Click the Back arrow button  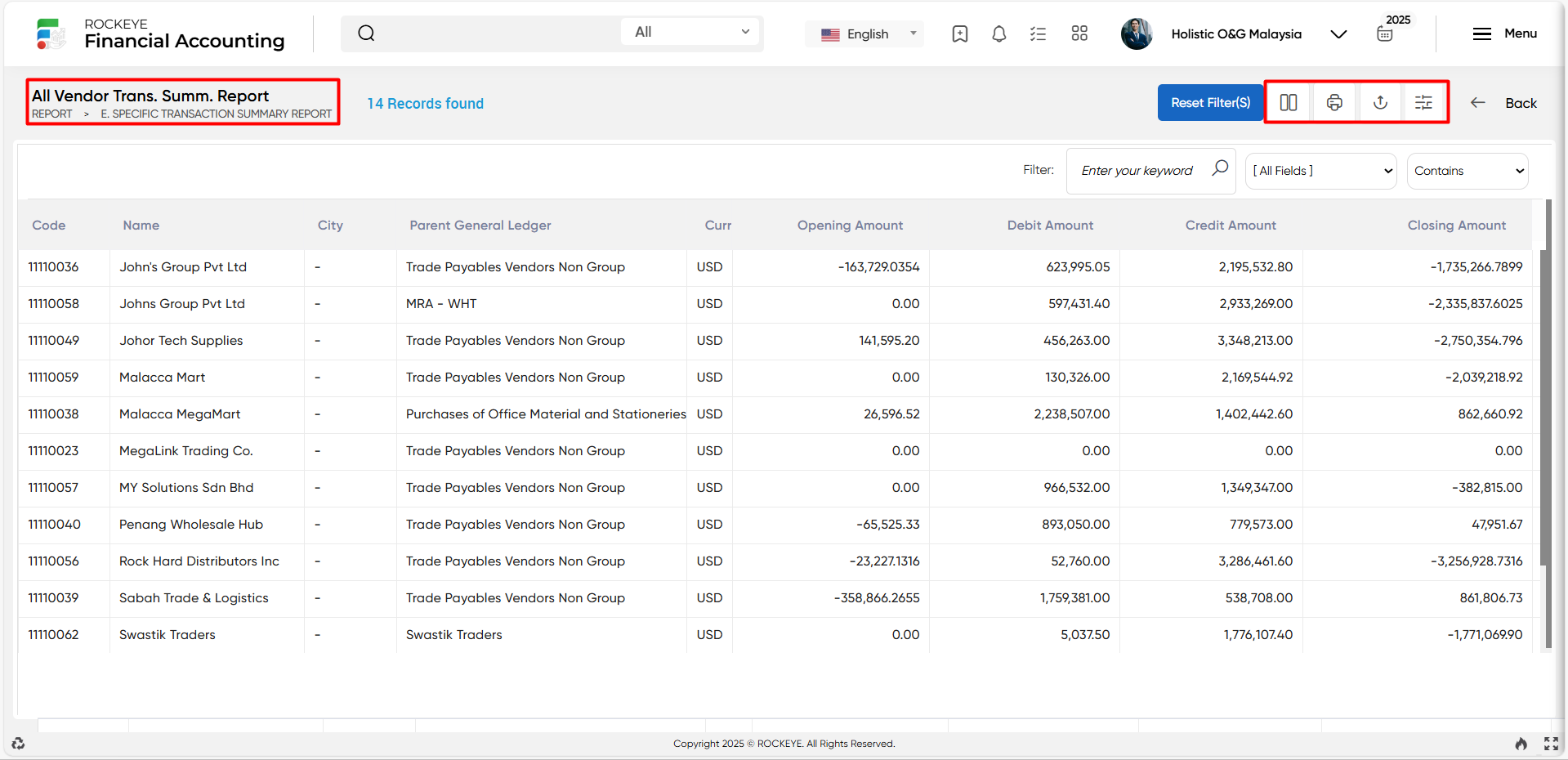[x=1503, y=103]
